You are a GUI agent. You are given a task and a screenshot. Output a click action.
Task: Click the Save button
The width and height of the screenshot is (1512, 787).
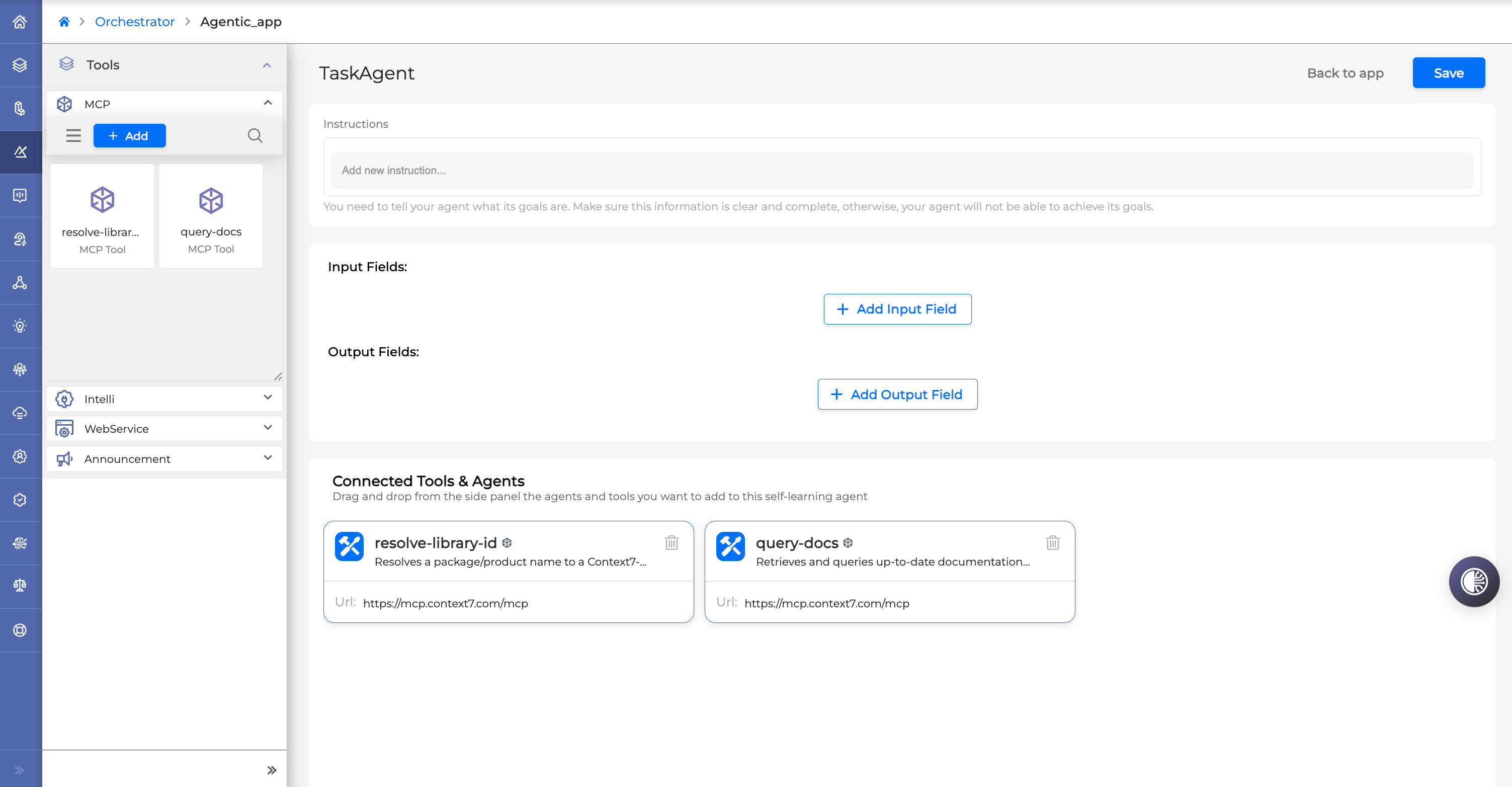pos(1448,73)
